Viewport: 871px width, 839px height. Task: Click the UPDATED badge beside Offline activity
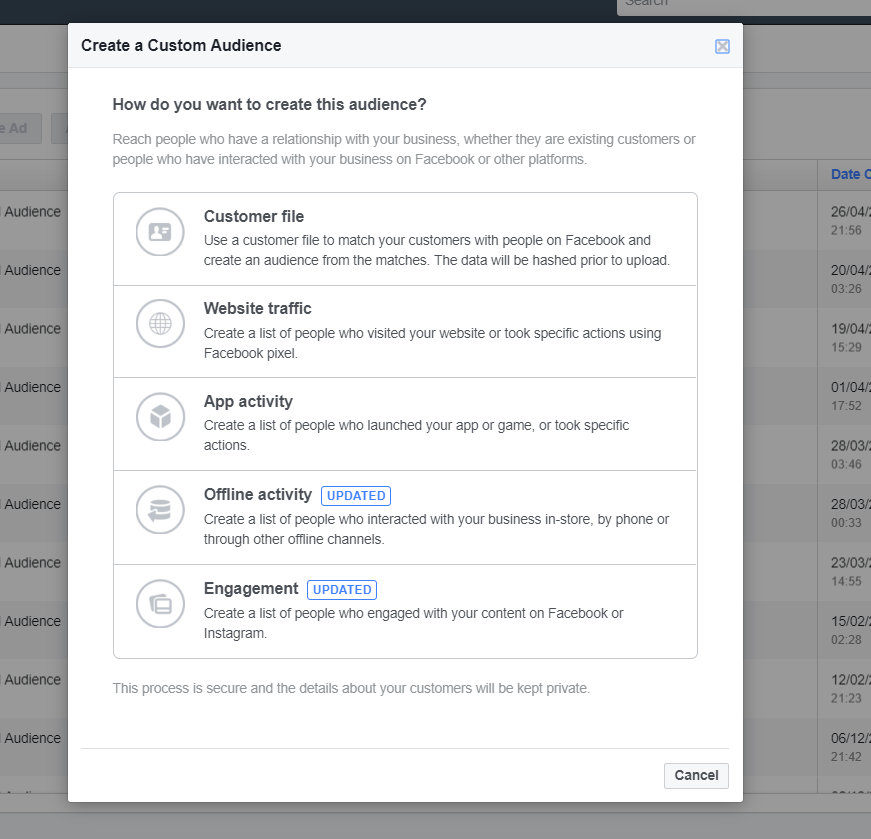click(x=356, y=495)
